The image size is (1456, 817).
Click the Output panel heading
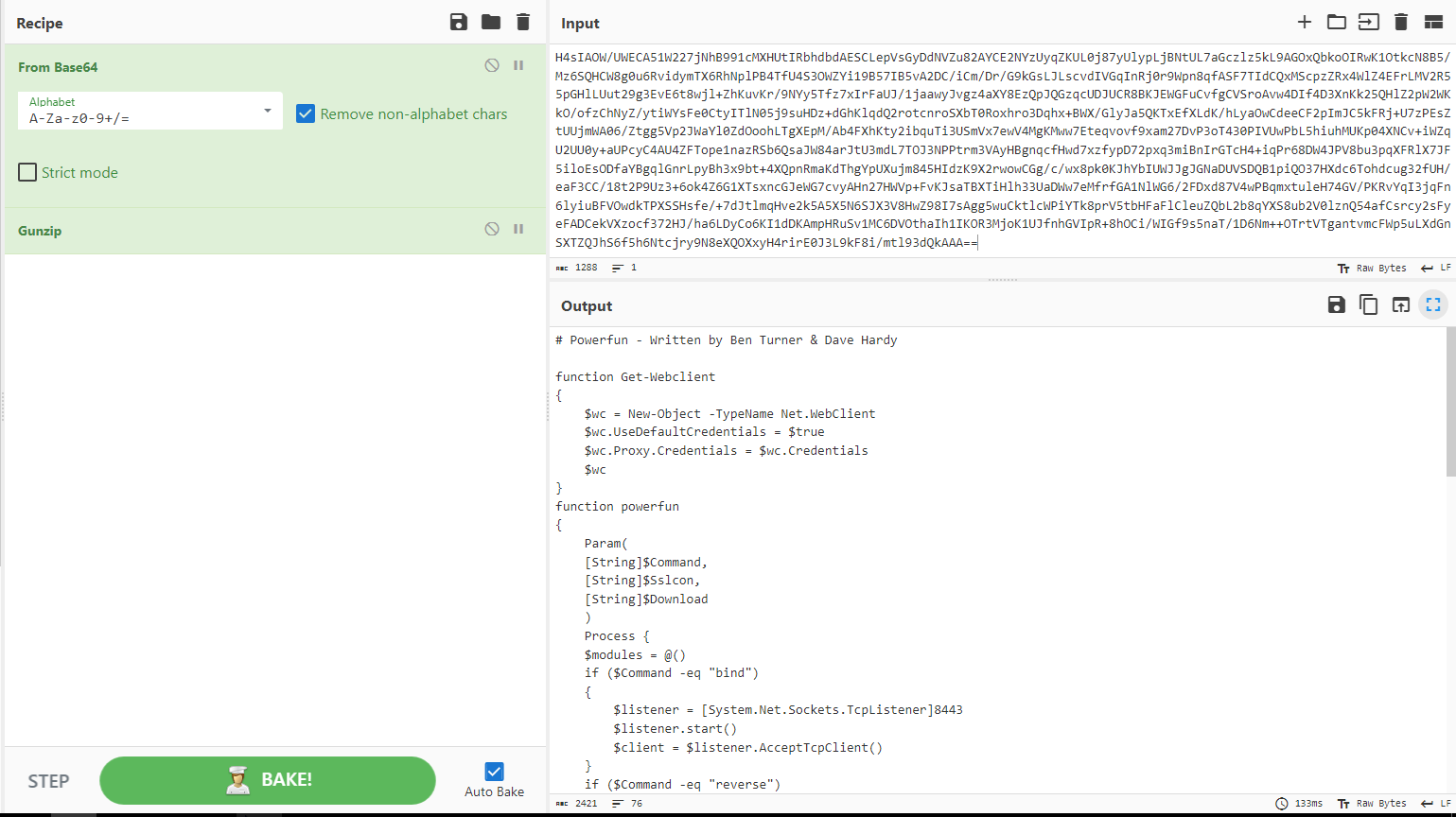587,305
